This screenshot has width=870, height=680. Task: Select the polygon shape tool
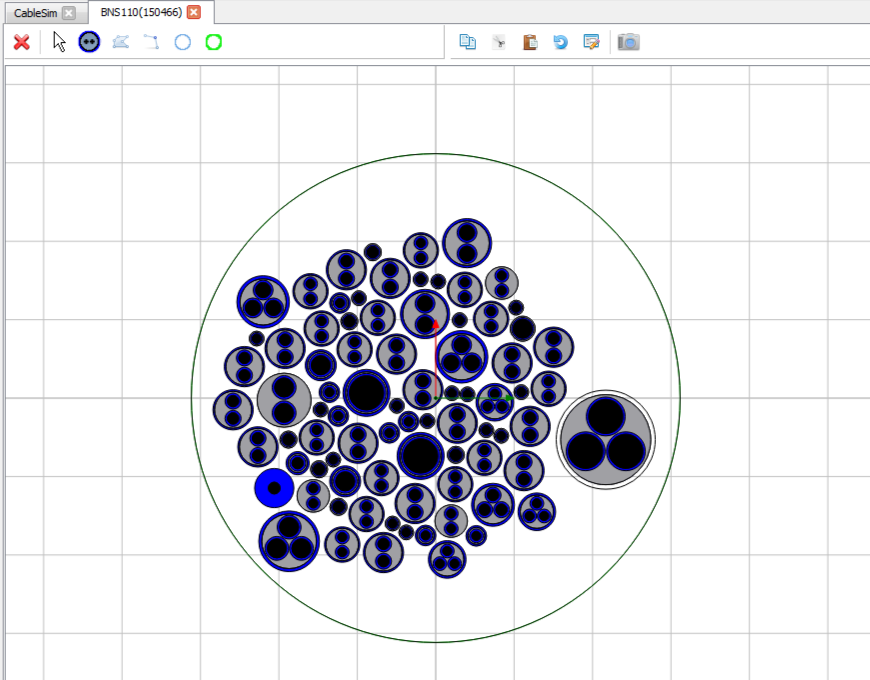pyautogui.click(x=121, y=42)
